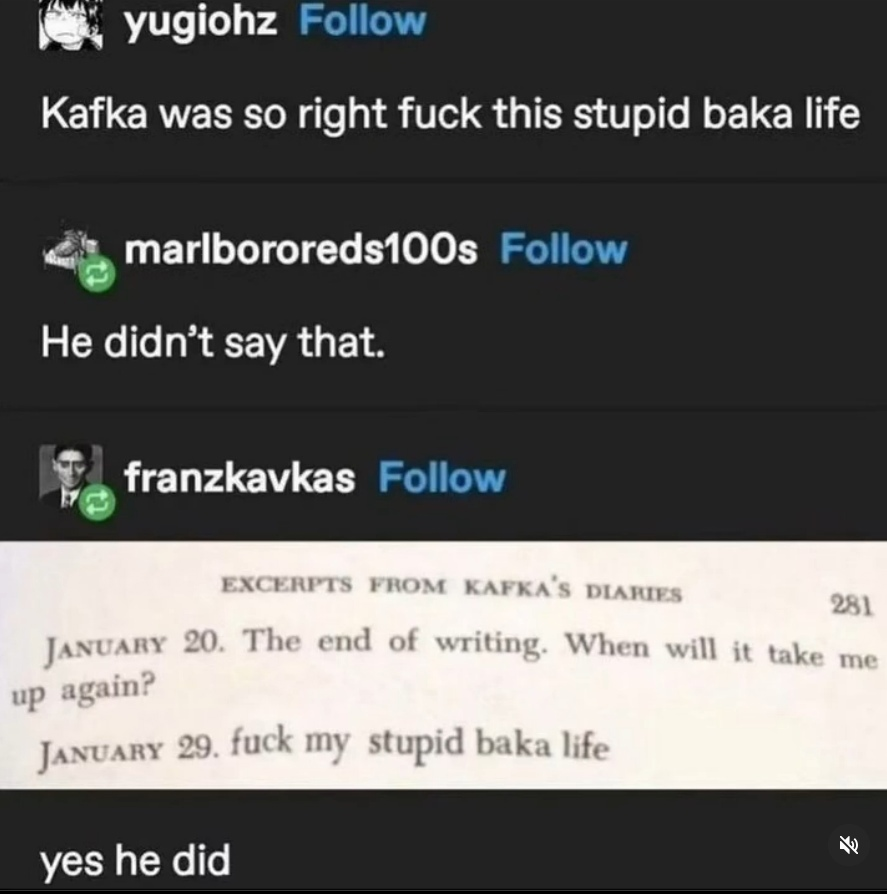Click page number 281 in the excerpt
Screen dimensions: 887x894
pyautogui.click(x=851, y=605)
